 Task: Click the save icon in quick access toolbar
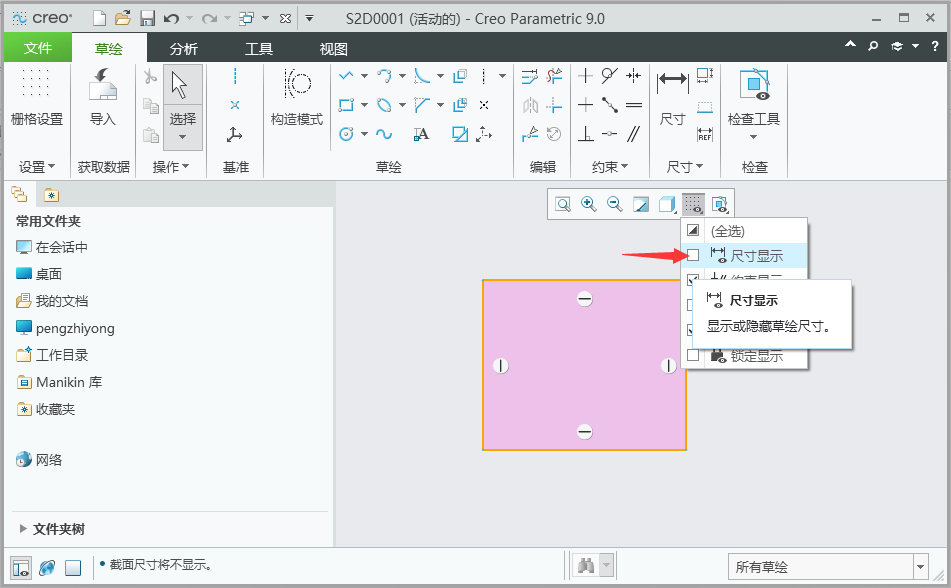147,19
